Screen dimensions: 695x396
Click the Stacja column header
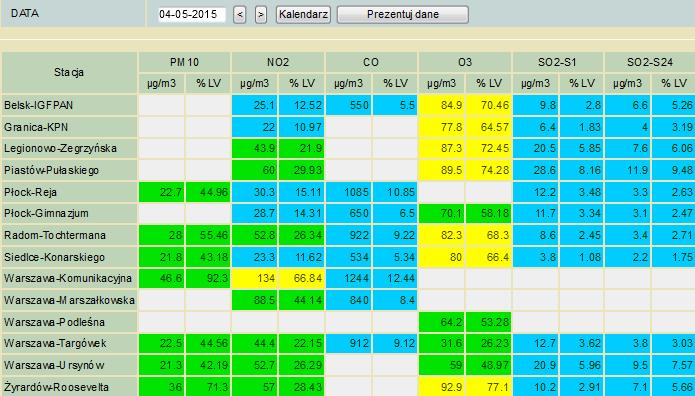point(69,72)
